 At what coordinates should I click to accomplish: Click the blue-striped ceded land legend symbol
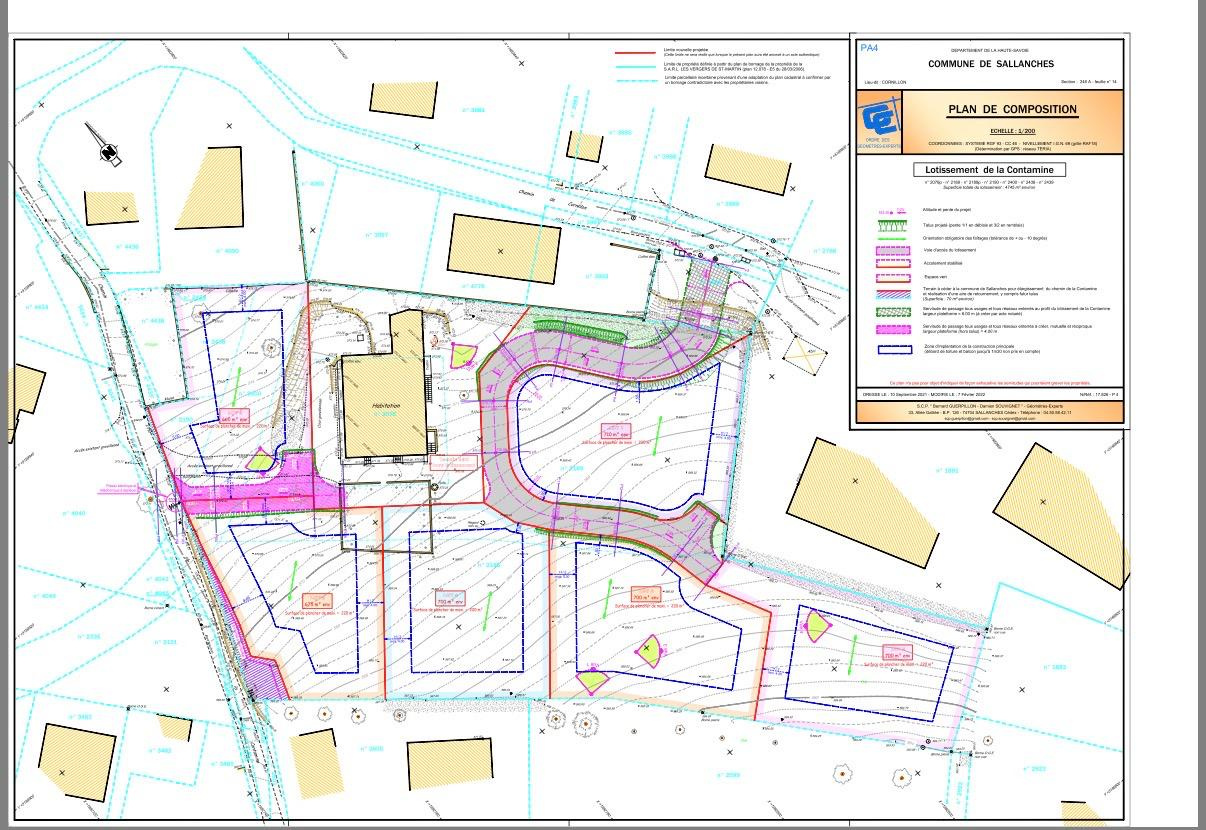point(892,294)
